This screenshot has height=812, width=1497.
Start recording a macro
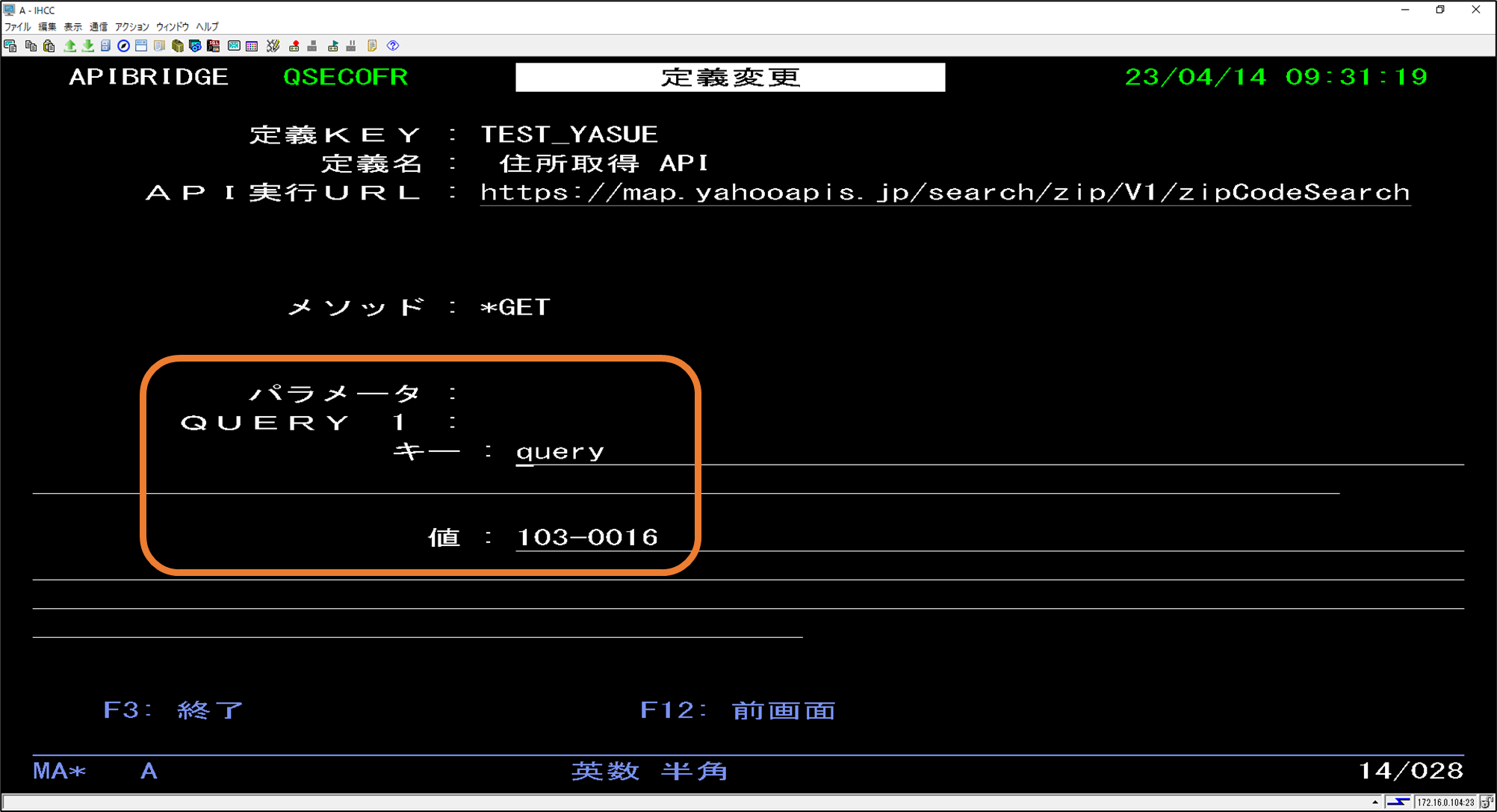coord(294,46)
